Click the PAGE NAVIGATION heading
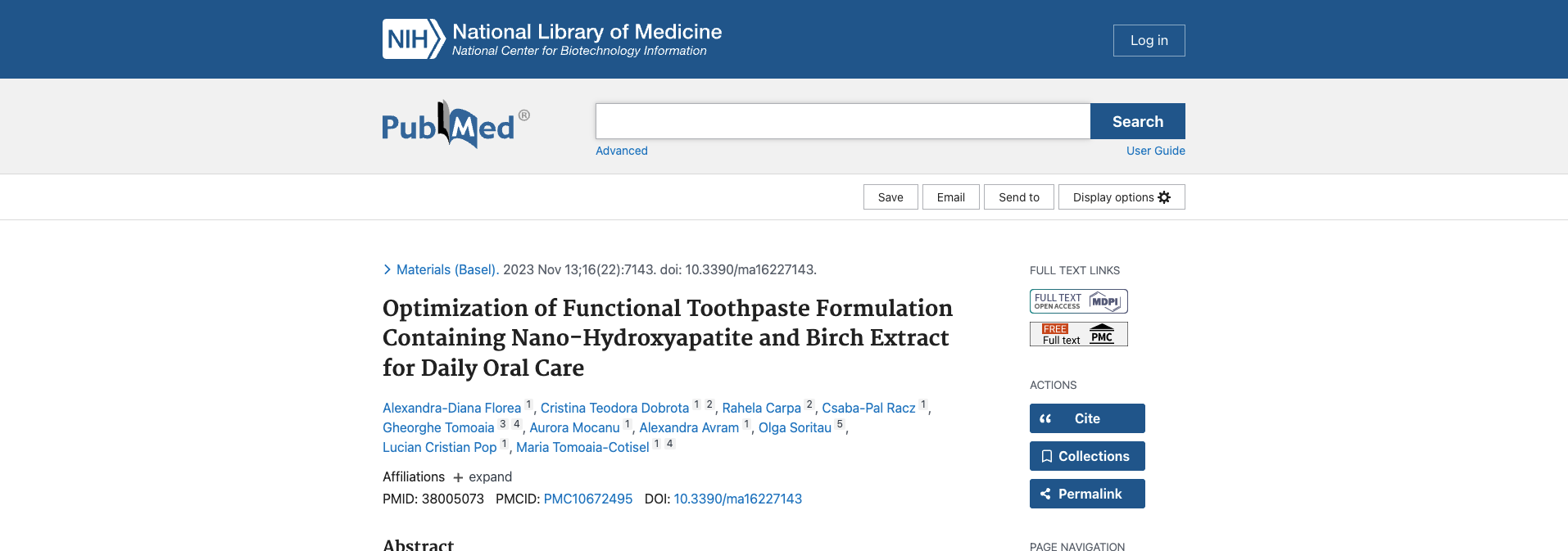The width and height of the screenshot is (1568, 551). coord(1077,546)
